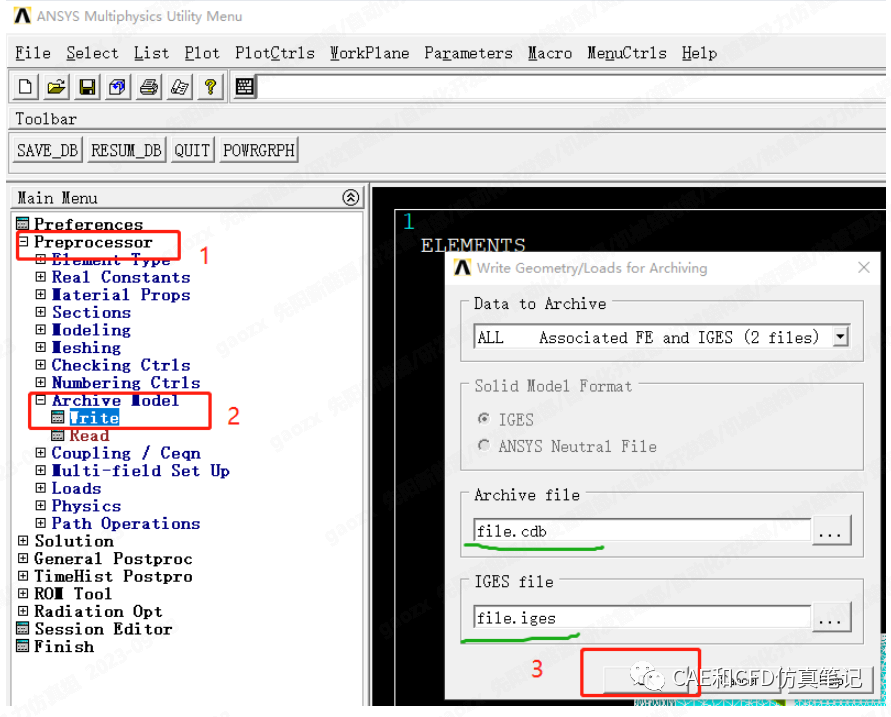Screen dimensions: 891x717
Task: Expand the Loads node
Action: coord(40,488)
